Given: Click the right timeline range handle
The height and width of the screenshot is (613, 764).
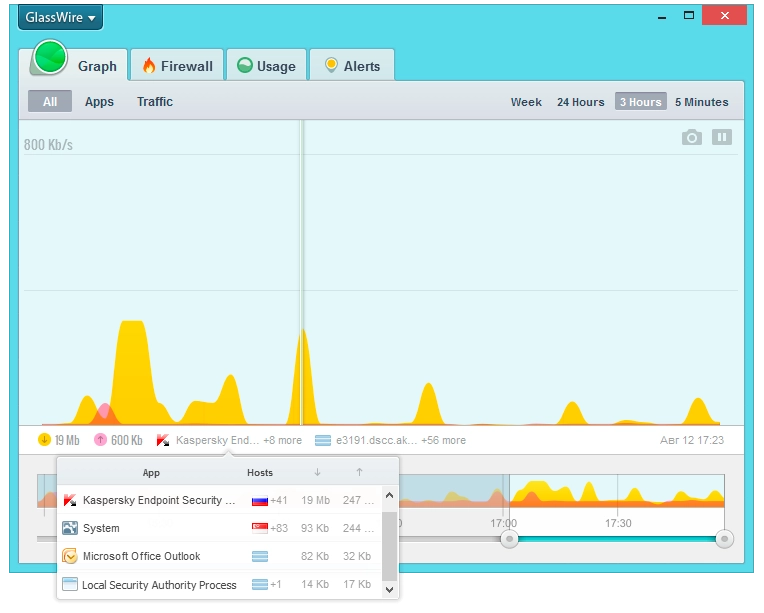Looking at the screenshot, I should [725, 539].
